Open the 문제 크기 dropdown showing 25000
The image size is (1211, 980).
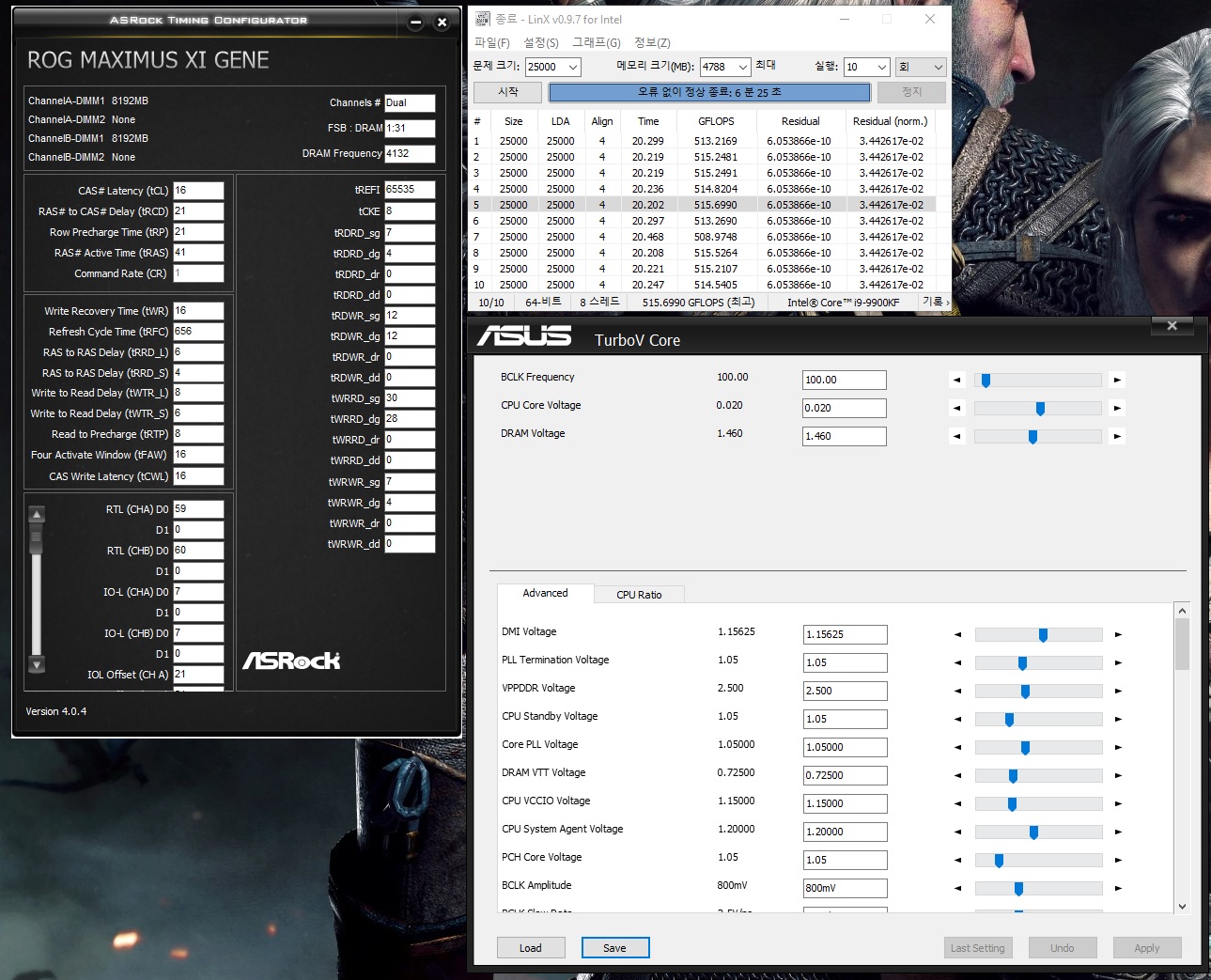tap(552, 67)
